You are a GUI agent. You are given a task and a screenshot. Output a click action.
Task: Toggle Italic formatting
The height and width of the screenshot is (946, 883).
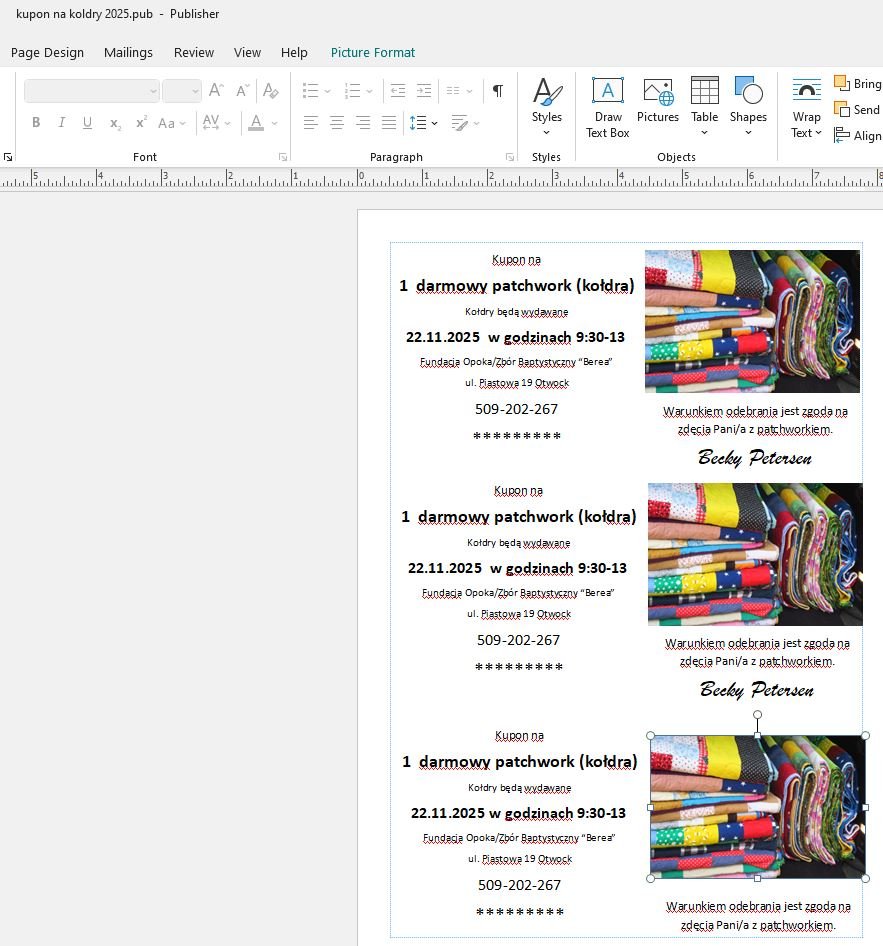click(x=62, y=122)
